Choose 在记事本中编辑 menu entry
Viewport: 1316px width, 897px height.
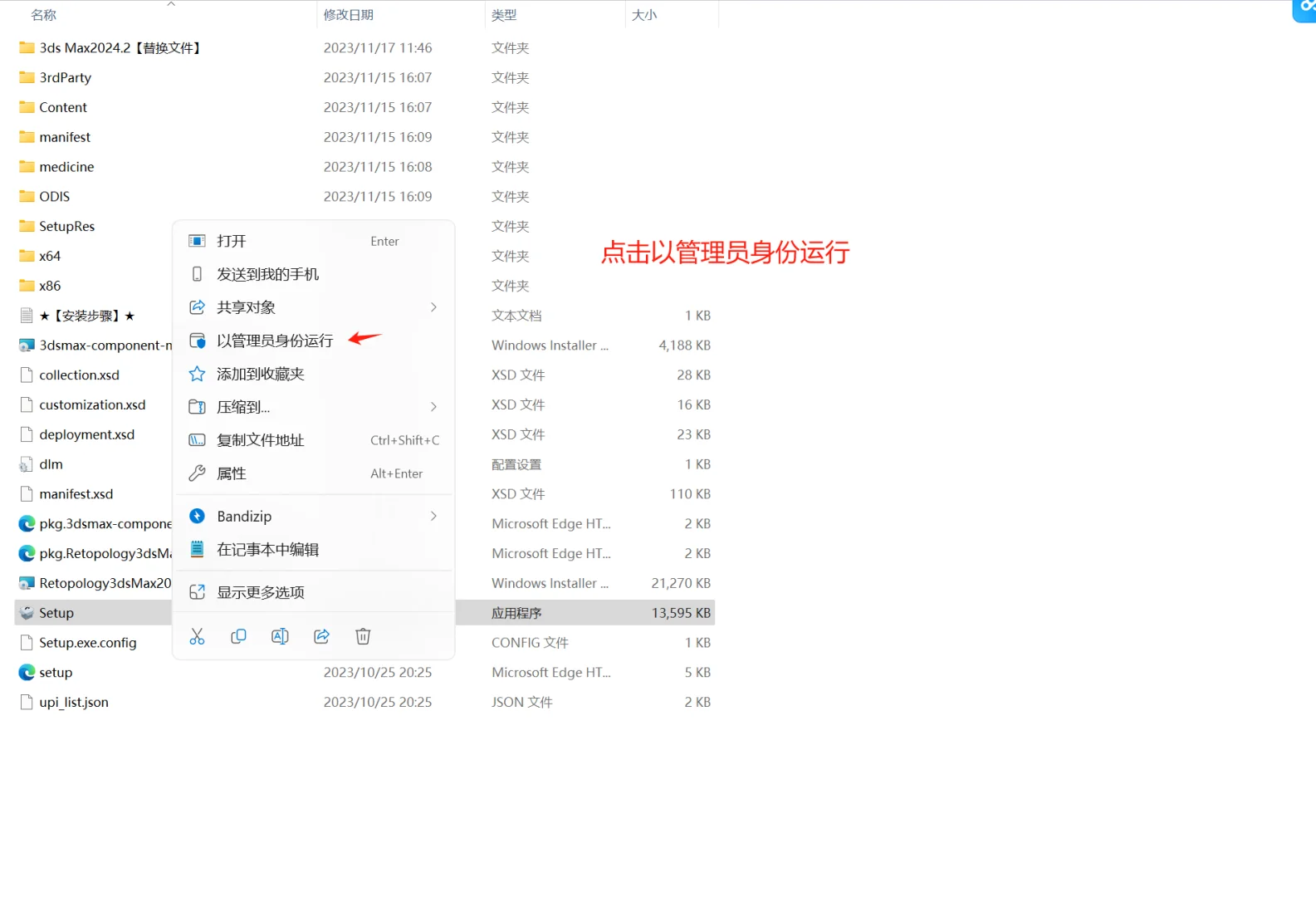click(x=313, y=549)
